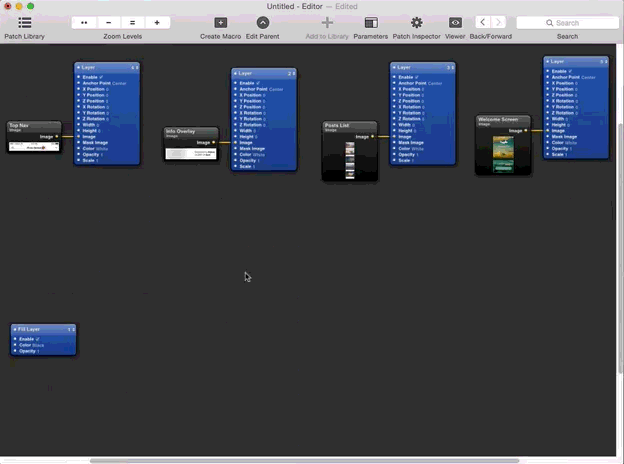
Task: Click the zoom out minus button
Action: pos(108,23)
